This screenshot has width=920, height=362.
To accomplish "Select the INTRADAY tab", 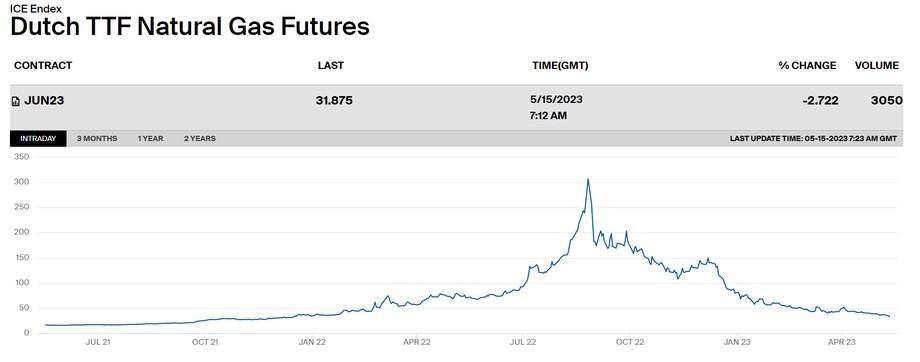I will coord(38,138).
